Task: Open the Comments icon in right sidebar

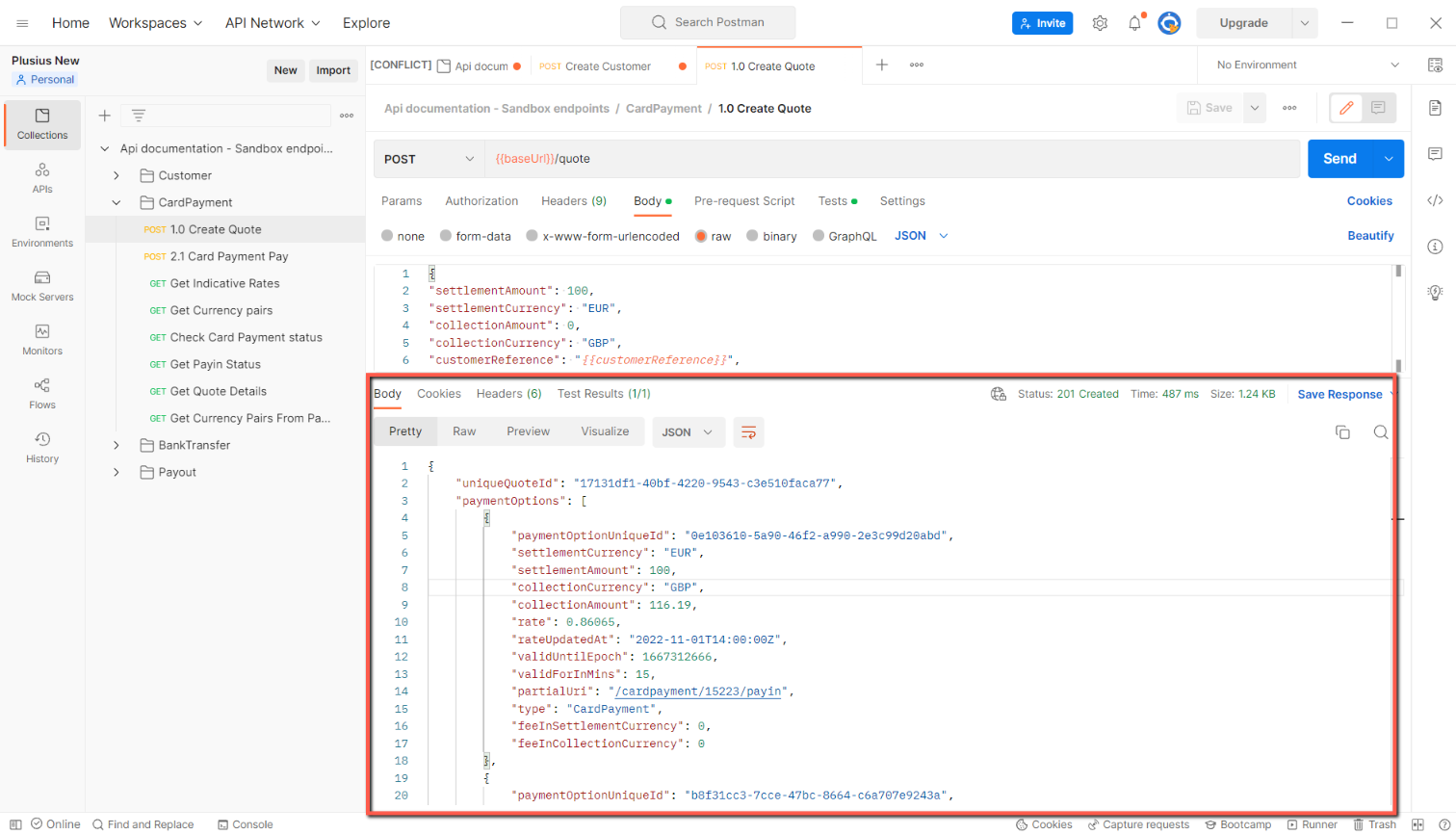Action: point(1435,154)
